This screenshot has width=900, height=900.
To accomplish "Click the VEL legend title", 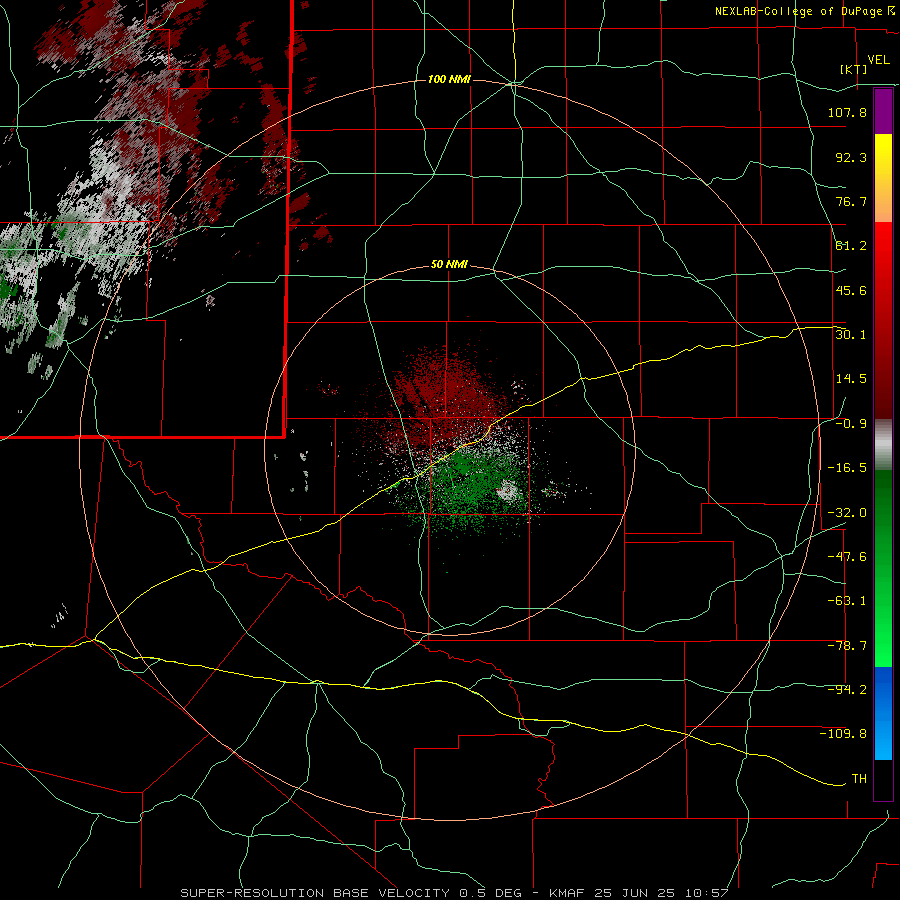I will coord(878,60).
